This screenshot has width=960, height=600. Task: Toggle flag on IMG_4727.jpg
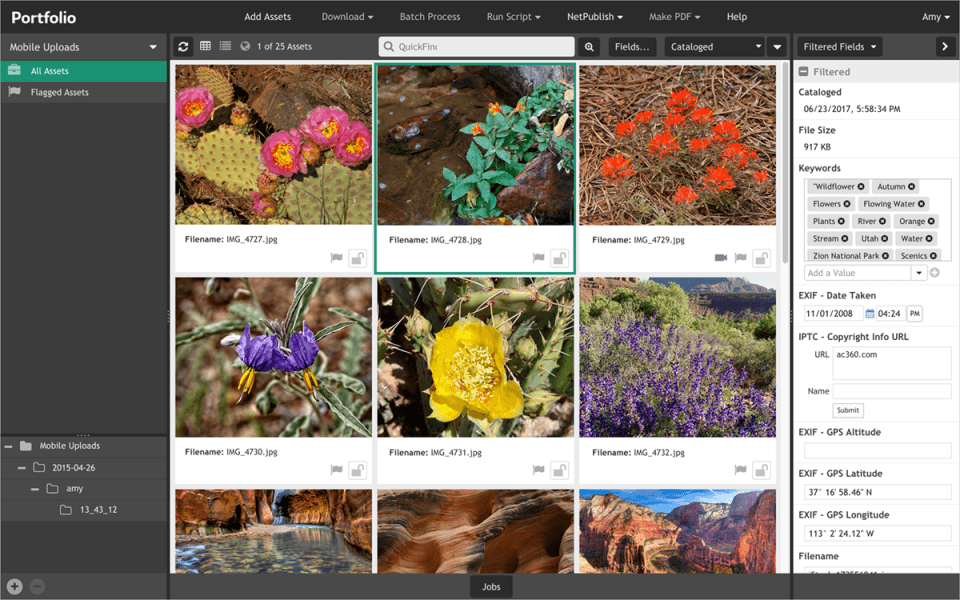point(336,258)
